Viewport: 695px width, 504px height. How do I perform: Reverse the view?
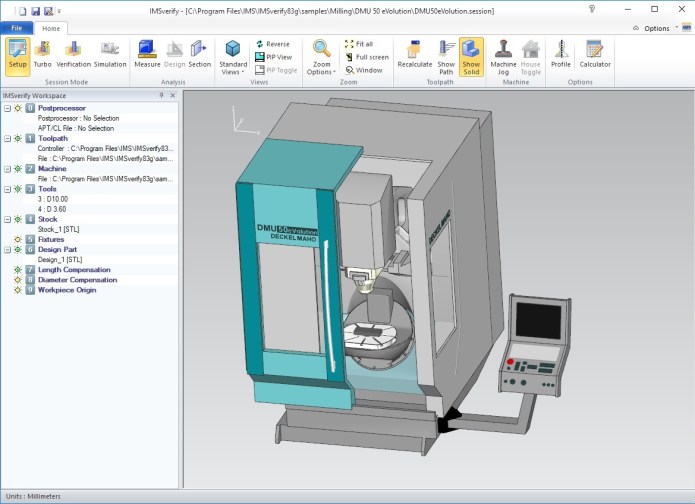click(273, 44)
